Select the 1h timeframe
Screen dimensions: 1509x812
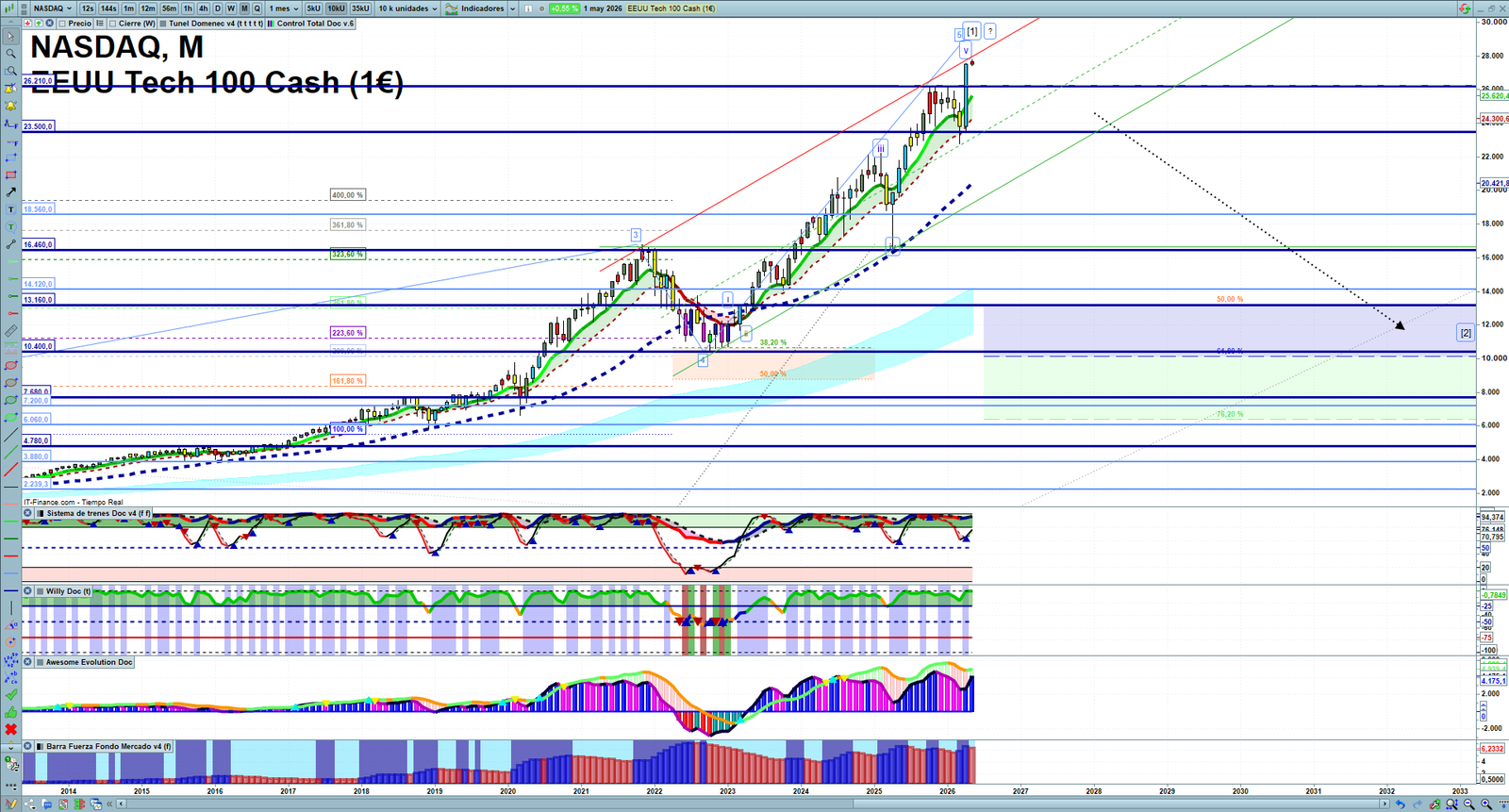pos(188,8)
